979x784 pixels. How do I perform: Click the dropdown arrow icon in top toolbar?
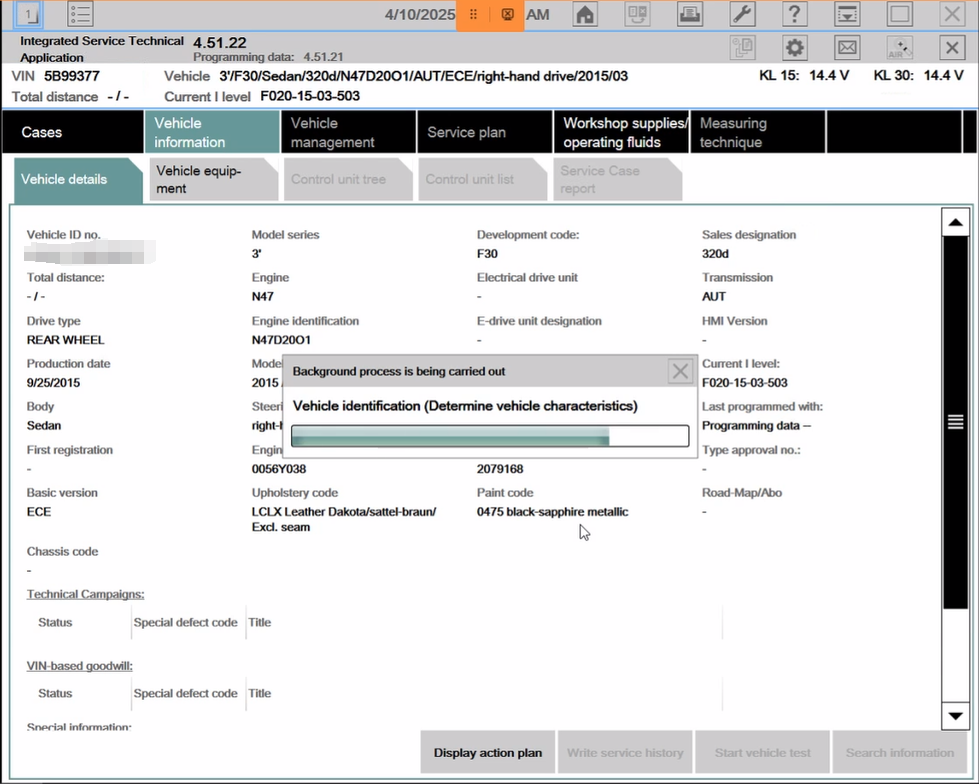[x=847, y=15]
